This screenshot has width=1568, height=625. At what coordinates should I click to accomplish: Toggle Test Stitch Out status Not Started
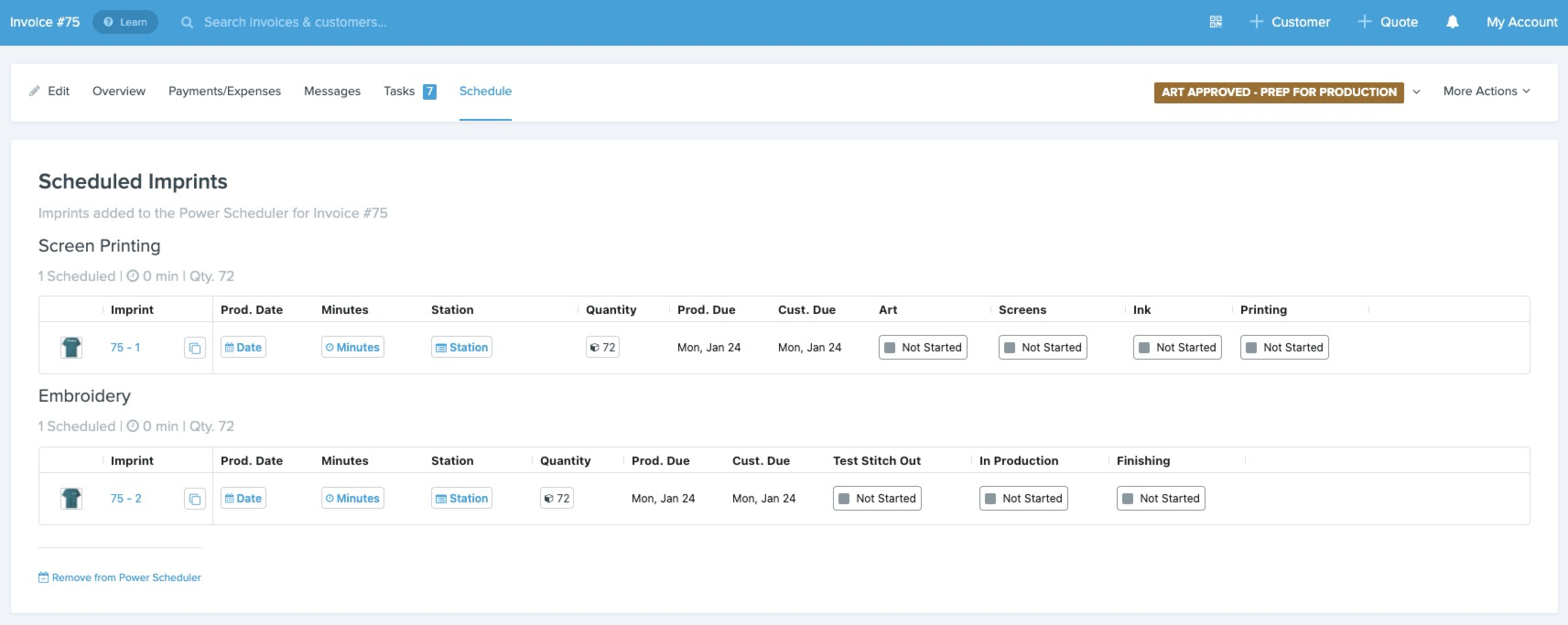[x=877, y=499]
